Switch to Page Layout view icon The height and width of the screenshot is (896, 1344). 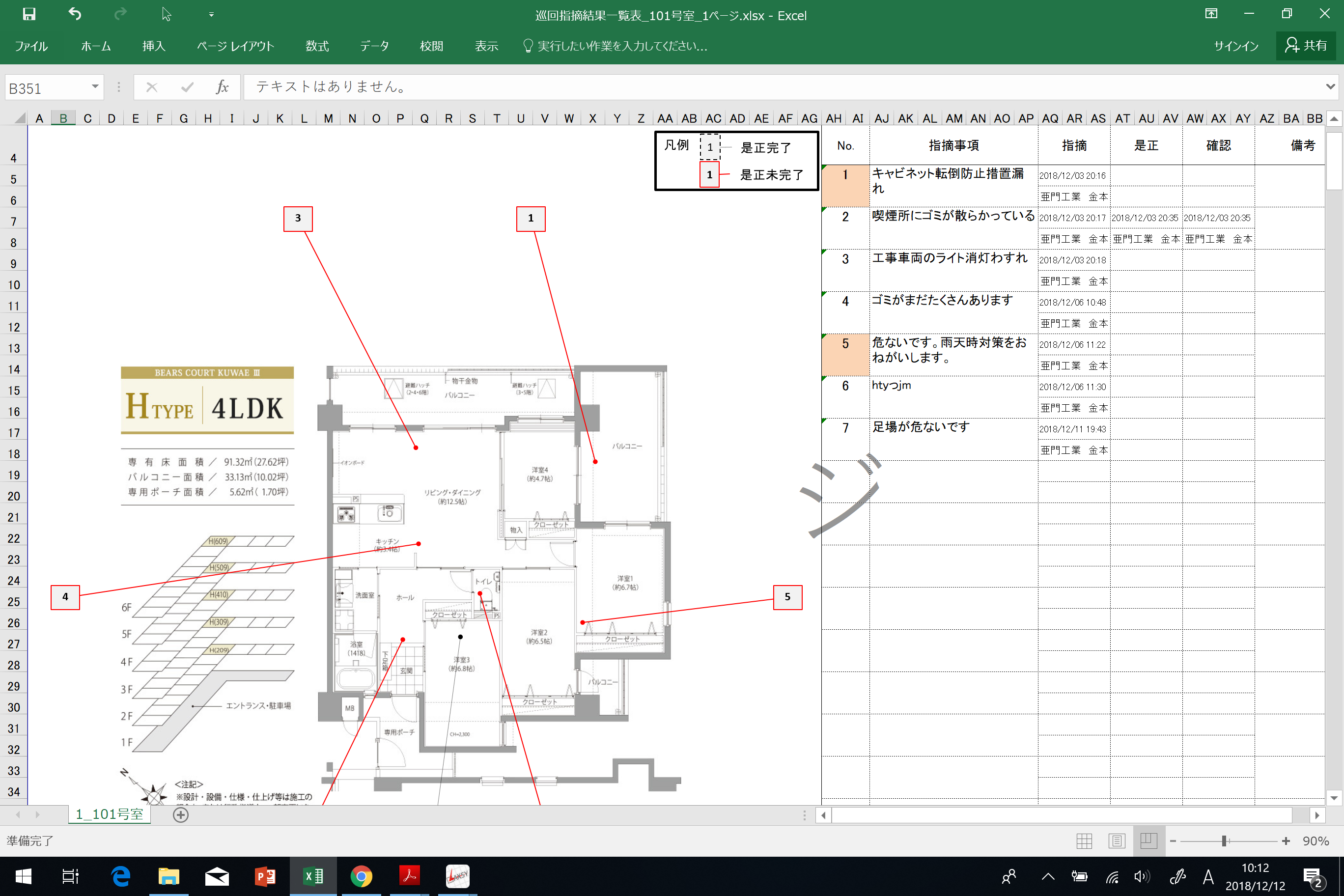click(1117, 841)
